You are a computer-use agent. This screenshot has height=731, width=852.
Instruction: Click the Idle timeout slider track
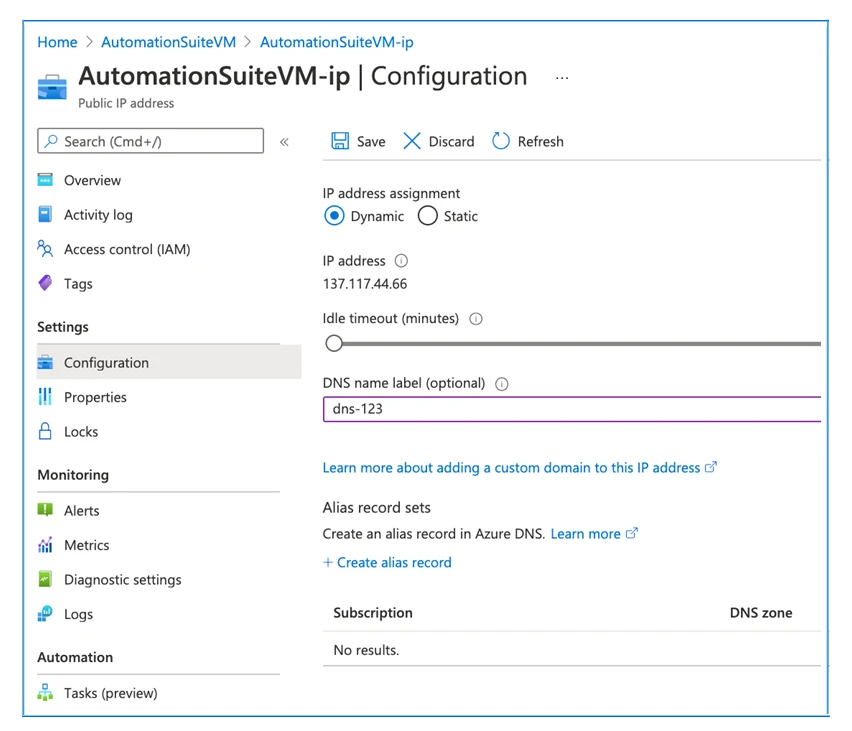(579, 343)
